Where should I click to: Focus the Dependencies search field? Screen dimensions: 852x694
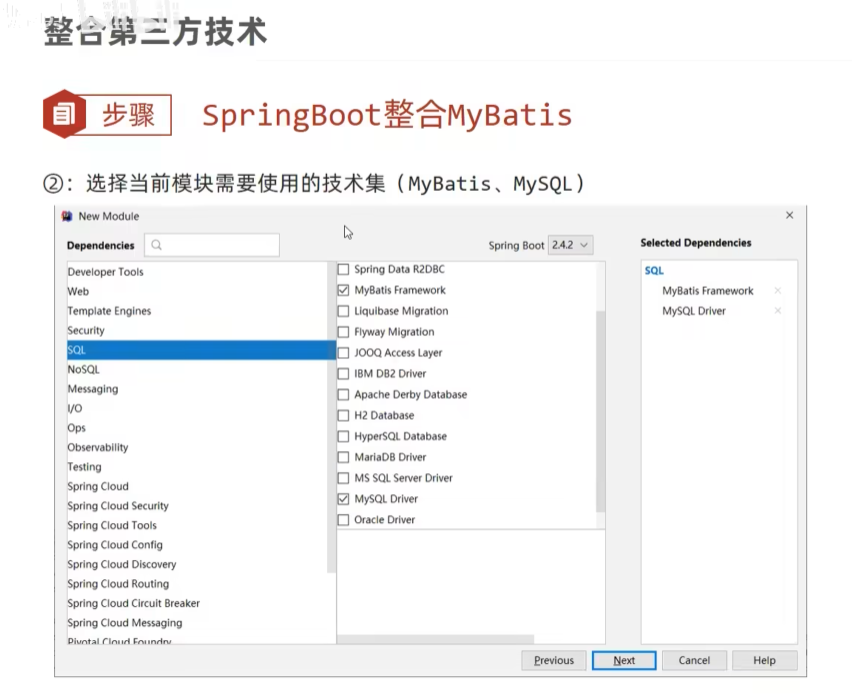(x=212, y=245)
